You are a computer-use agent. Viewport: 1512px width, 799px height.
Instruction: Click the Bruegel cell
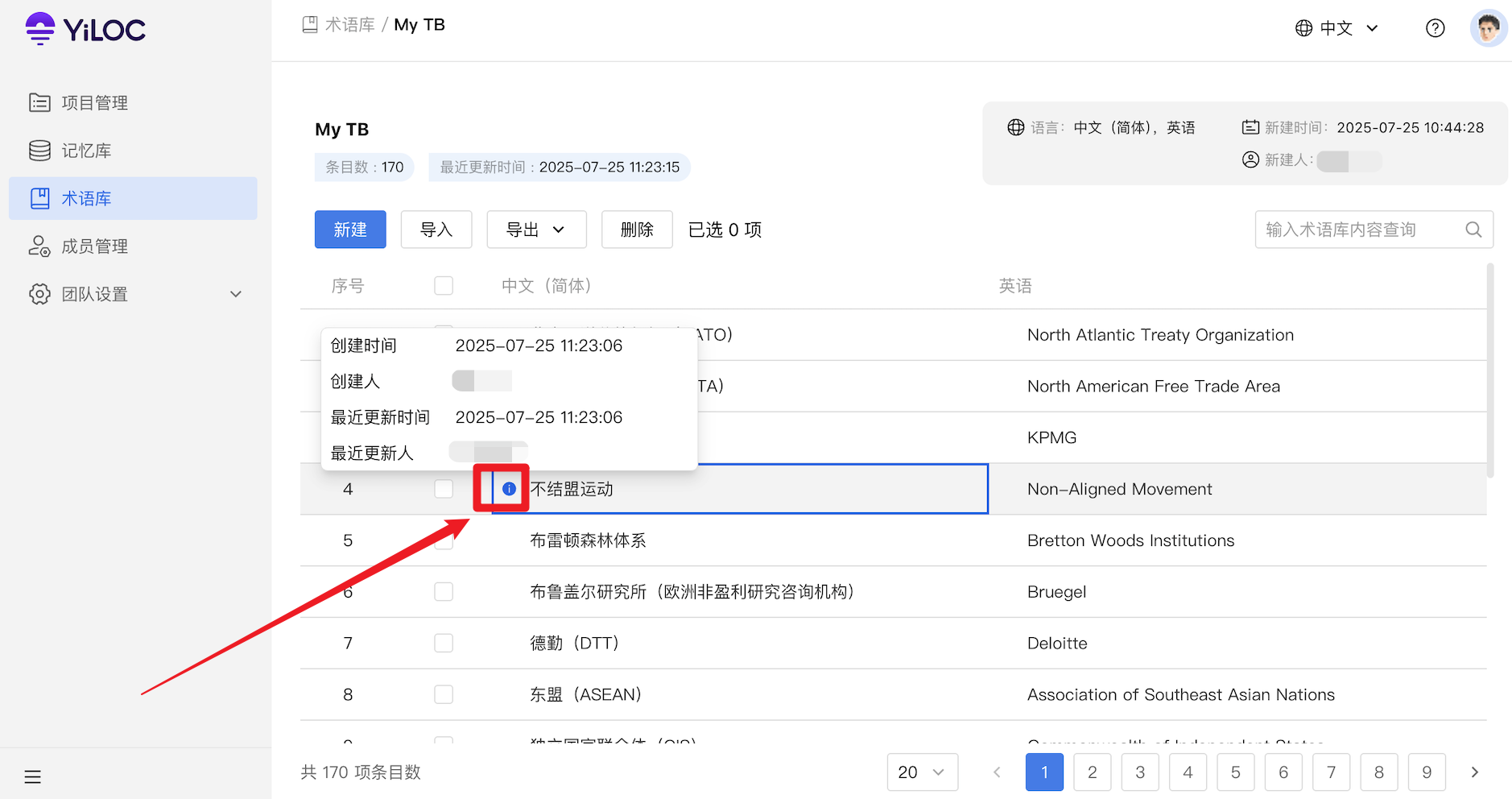click(1056, 592)
